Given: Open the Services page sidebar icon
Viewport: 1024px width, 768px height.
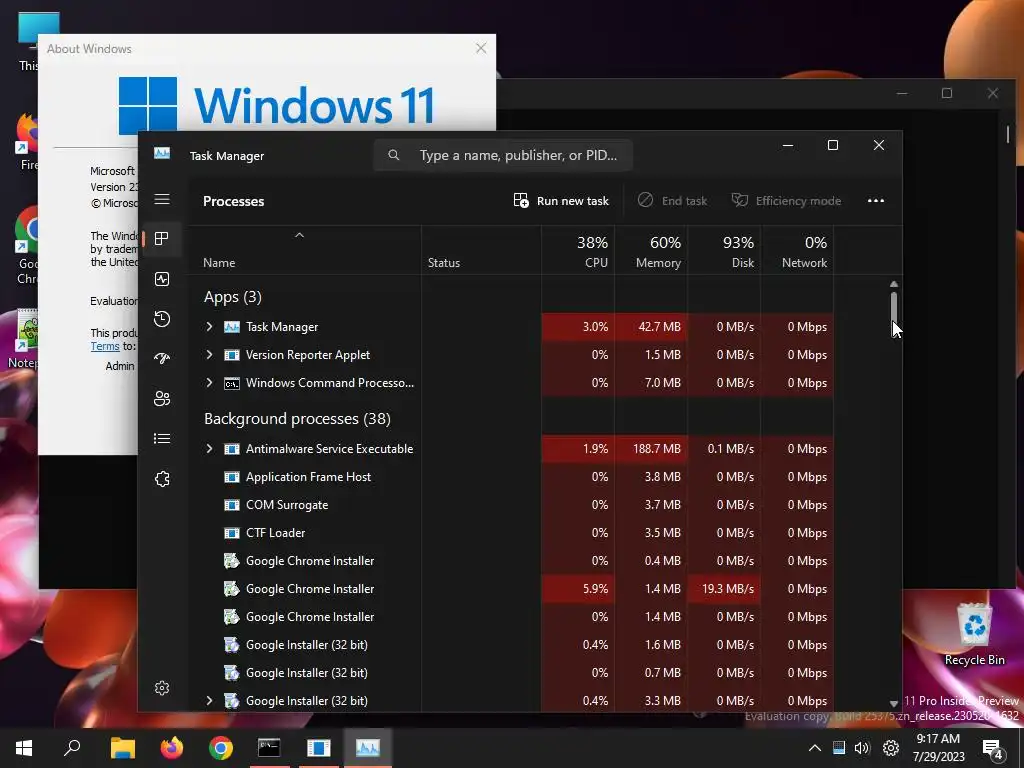Looking at the screenshot, I should click(x=162, y=479).
